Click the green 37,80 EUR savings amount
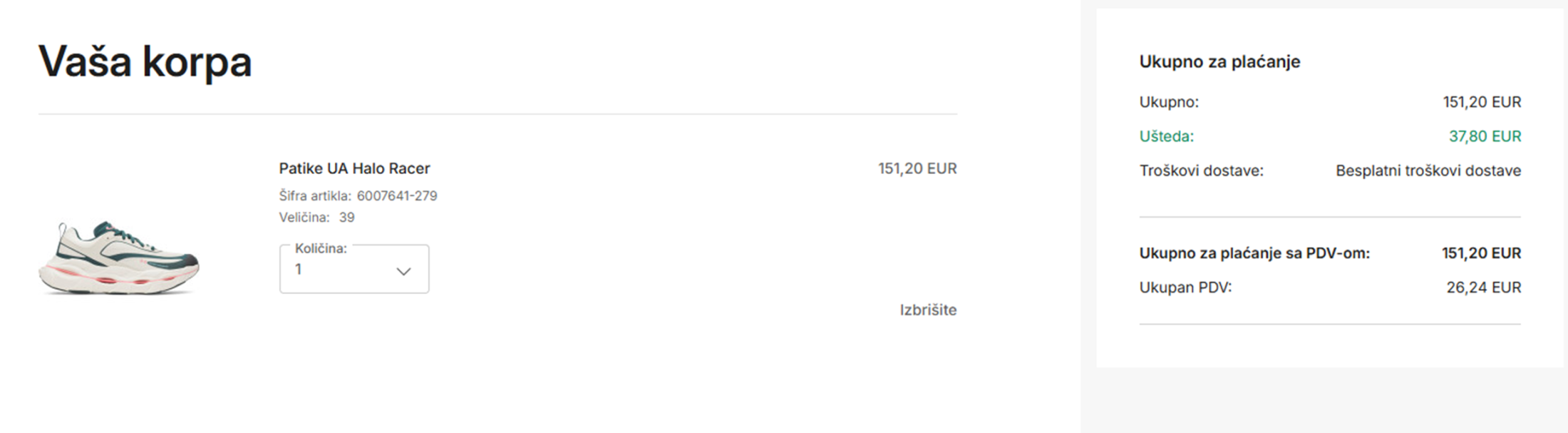 1485,136
